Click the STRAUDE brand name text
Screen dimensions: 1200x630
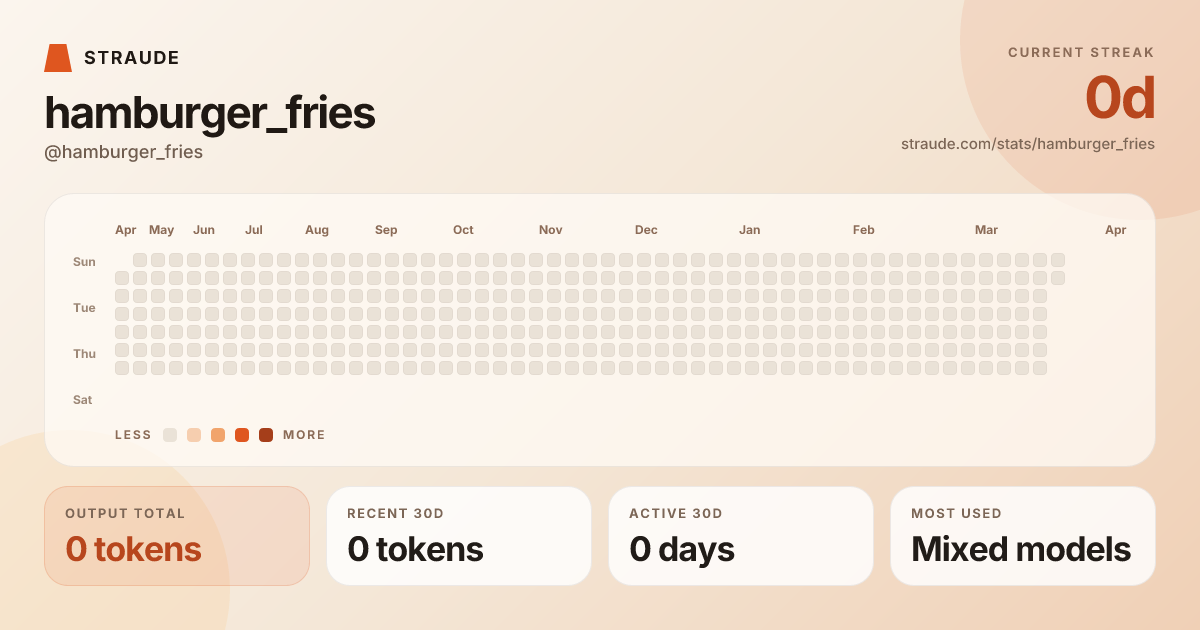(x=132, y=58)
